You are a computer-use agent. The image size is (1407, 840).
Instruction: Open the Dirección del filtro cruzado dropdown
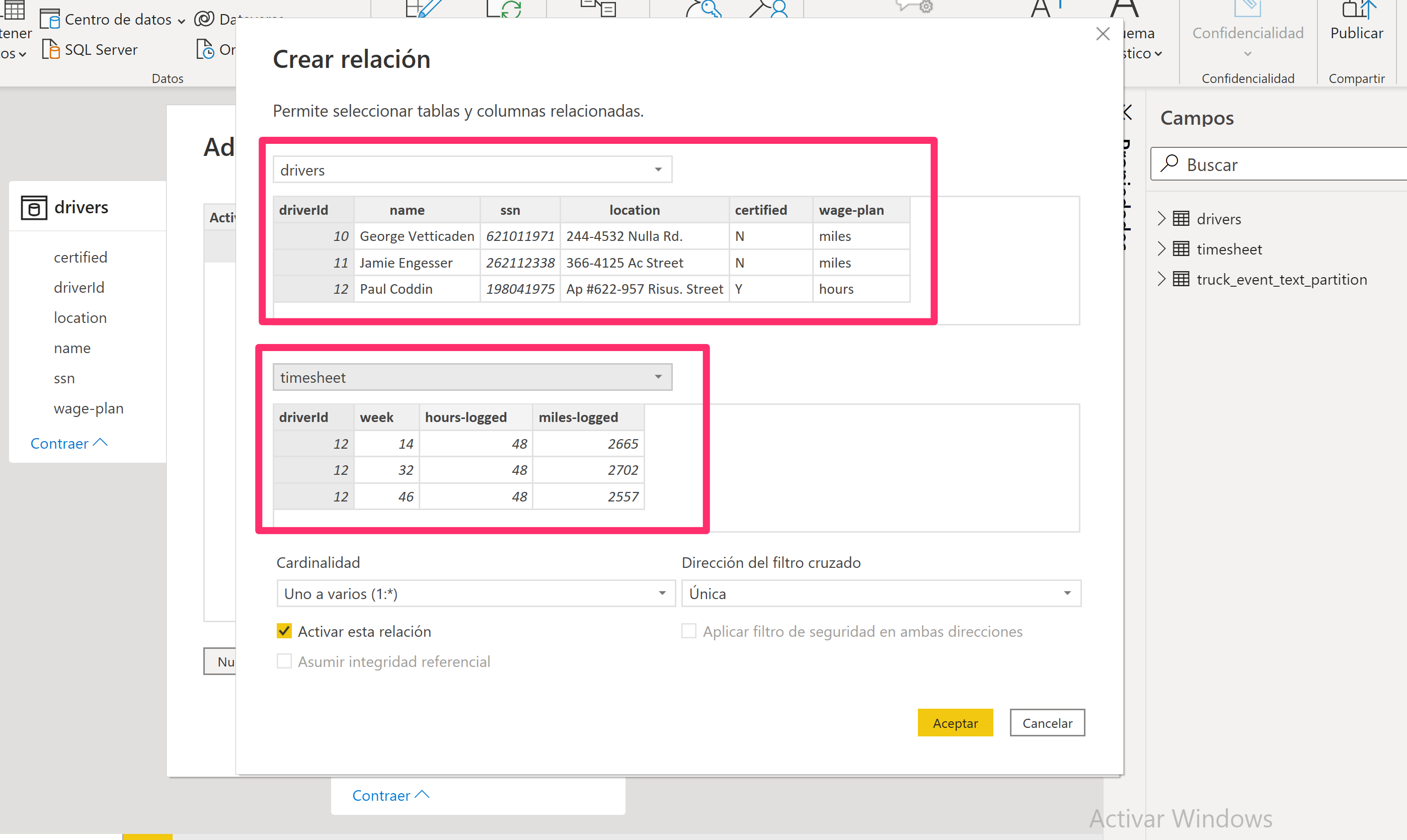pos(881,593)
